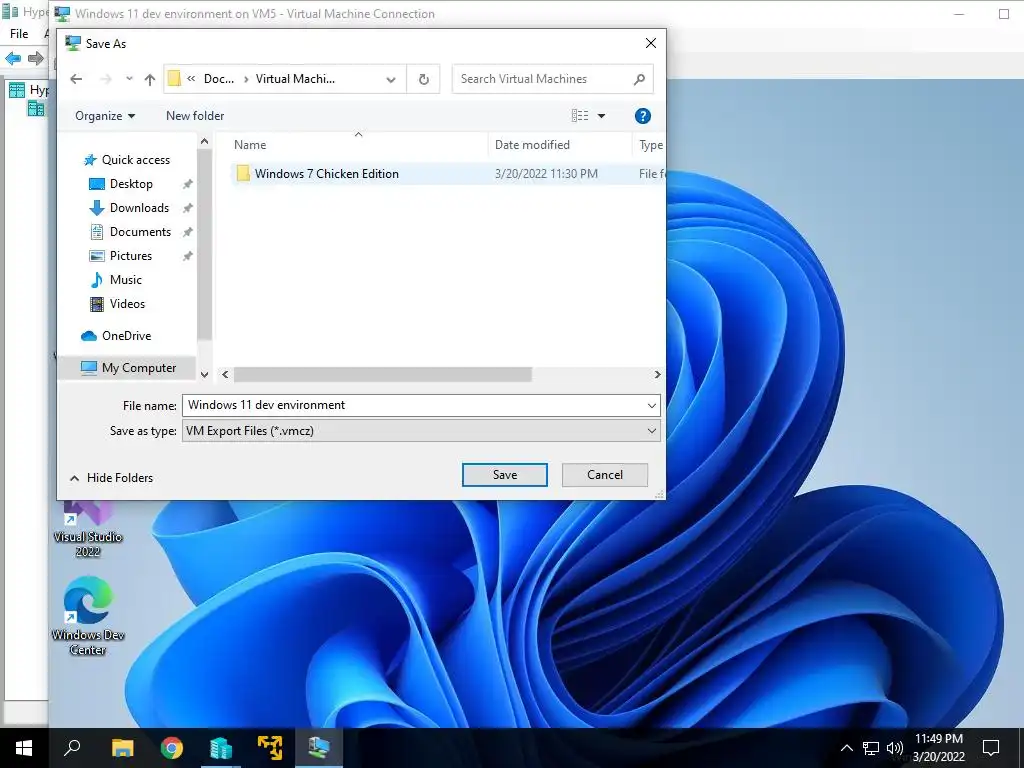Click horizontal scrollbar left arrow
This screenshot has height=768, width=1024.
[x=225, y=374]
